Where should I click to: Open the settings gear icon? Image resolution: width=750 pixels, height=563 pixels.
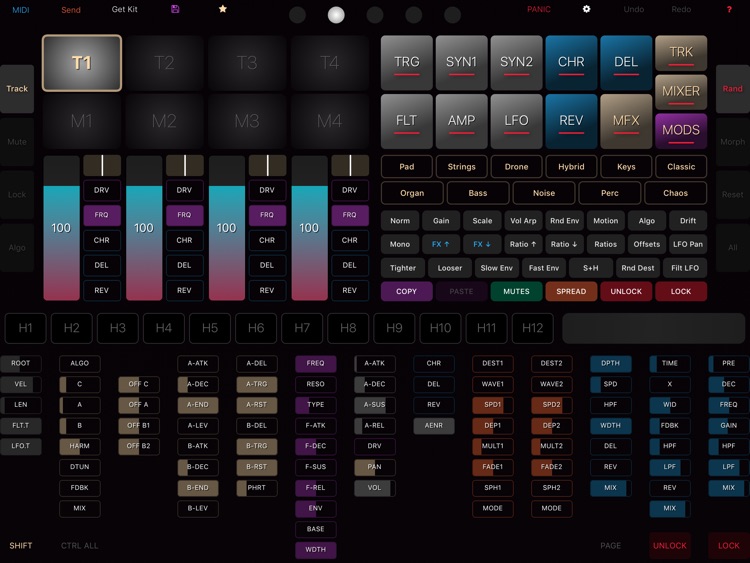(586, 9)
